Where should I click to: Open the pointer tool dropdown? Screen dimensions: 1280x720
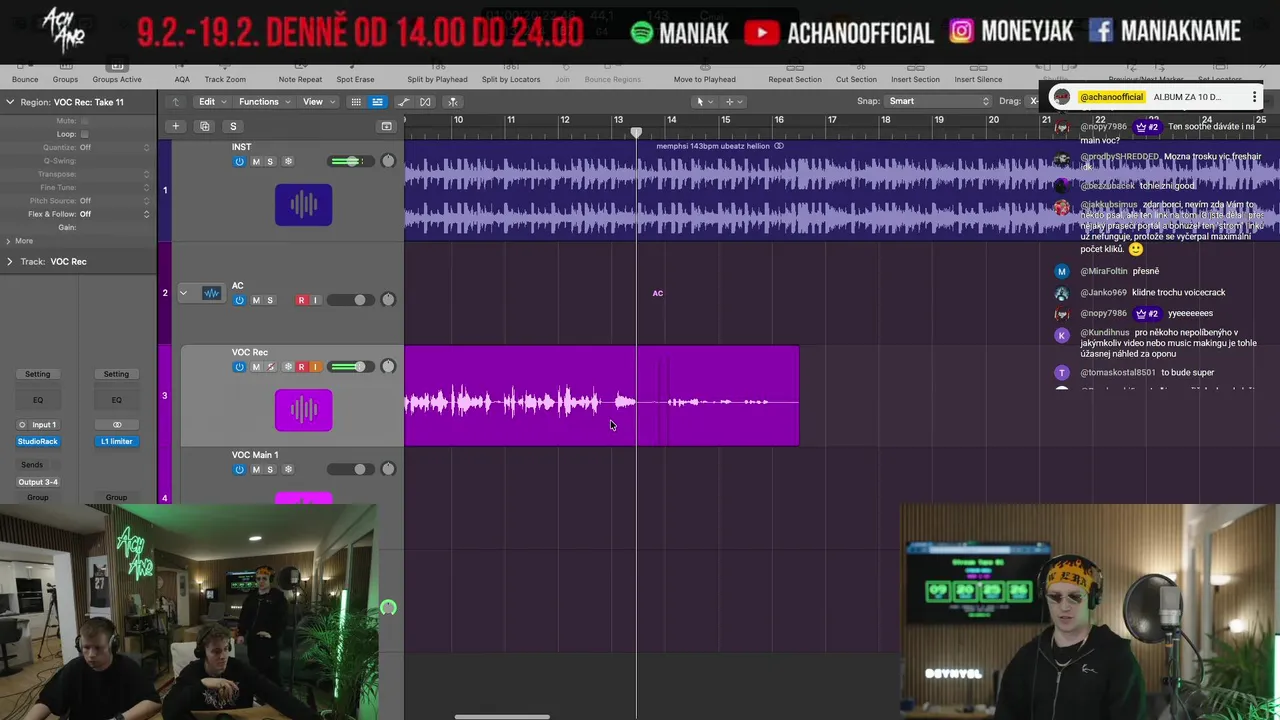[703, 101]
